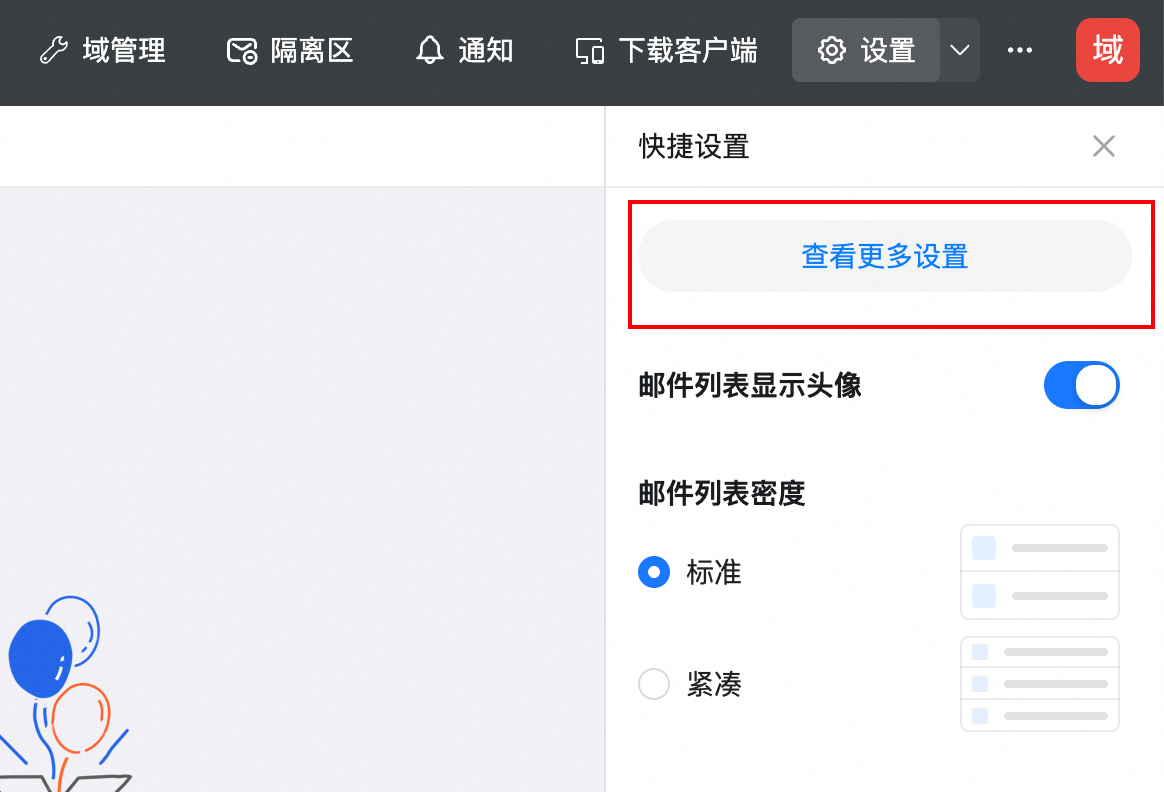
Task: Select the 紧凑 density radio button
Action: click(x=654, y=685)
